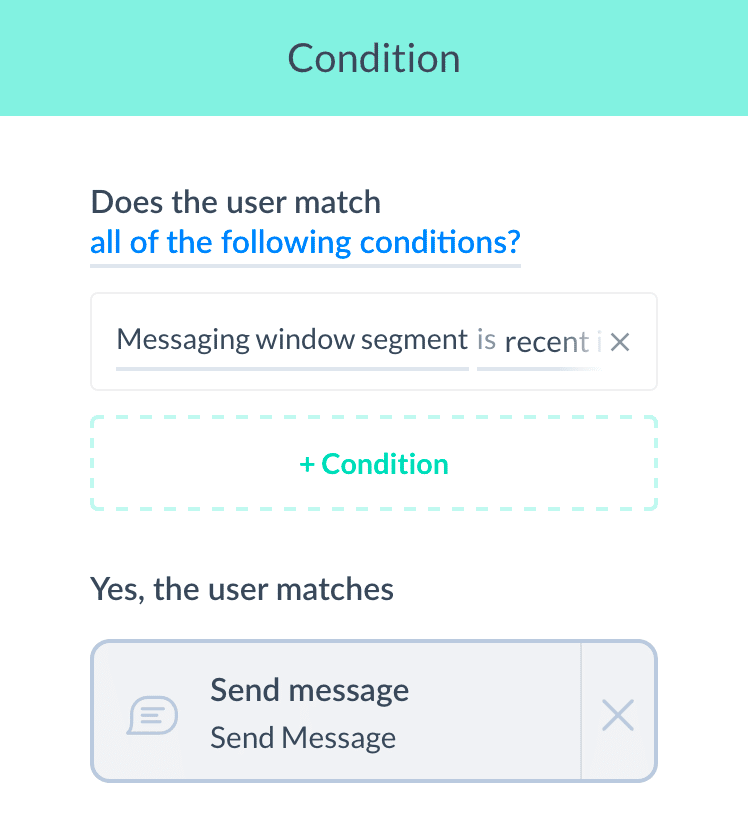The width and height of the screenshot is (748, 836).
Task: Open the Send message step card
Action: [336, 711]
